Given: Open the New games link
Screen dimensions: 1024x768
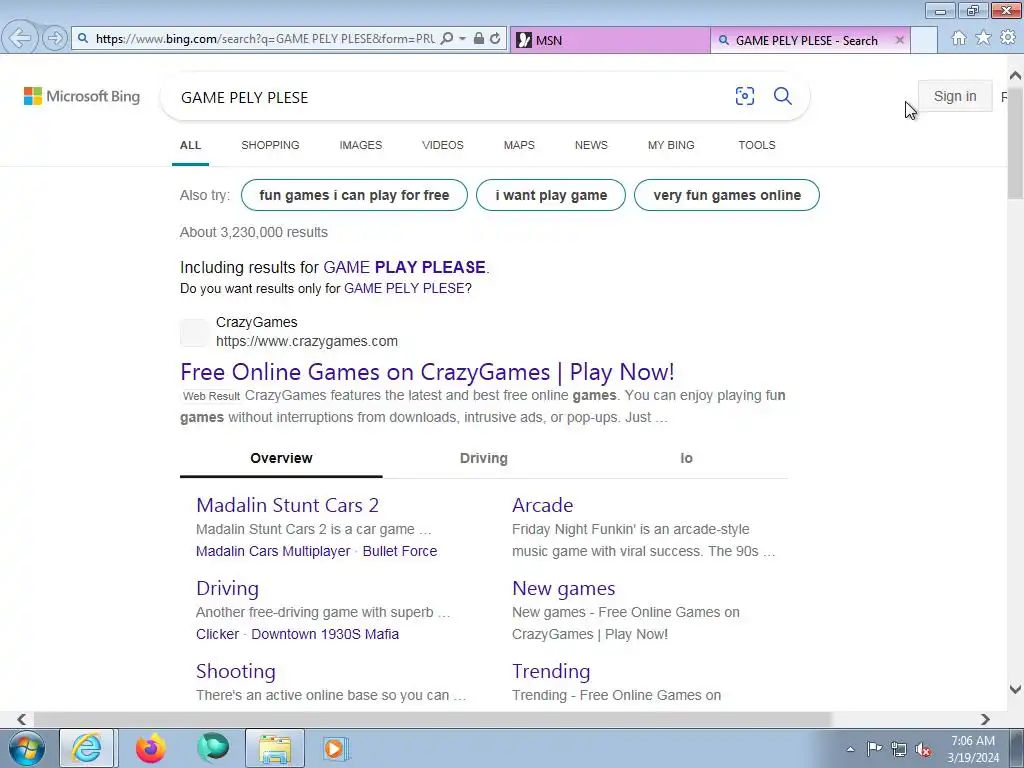Looking at the screenshot, I should (x=564, y=588).
